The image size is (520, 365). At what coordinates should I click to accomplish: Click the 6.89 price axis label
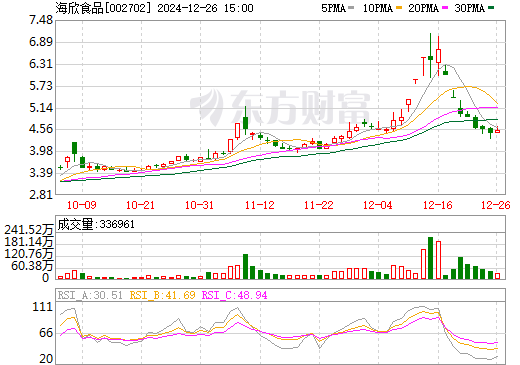click(x=41, y=42)
